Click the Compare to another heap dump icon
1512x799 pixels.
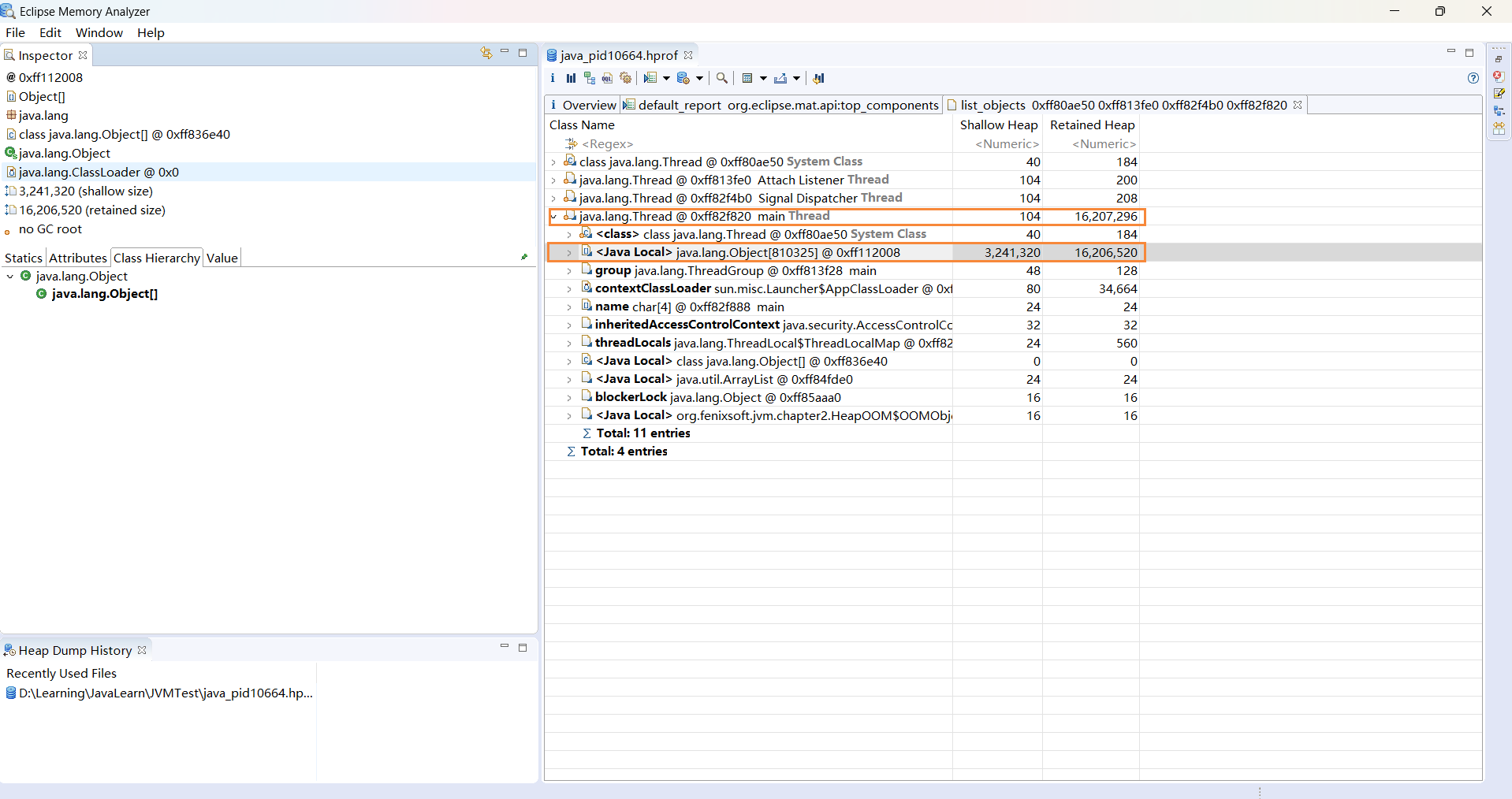pos(819,78)
